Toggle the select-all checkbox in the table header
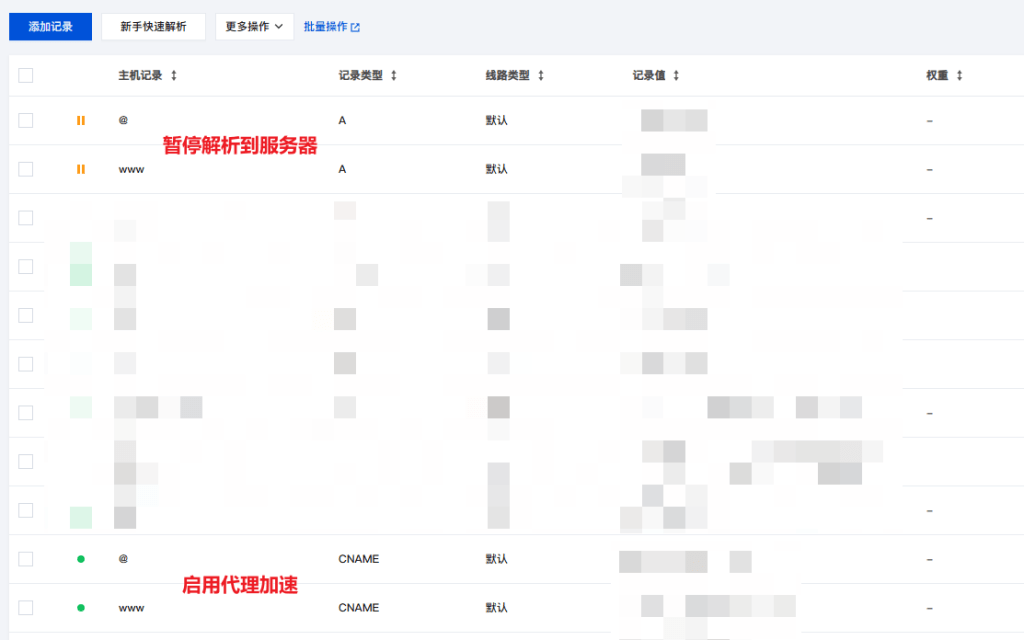The height and width of the screenshot is (640, 1024). 27,74
